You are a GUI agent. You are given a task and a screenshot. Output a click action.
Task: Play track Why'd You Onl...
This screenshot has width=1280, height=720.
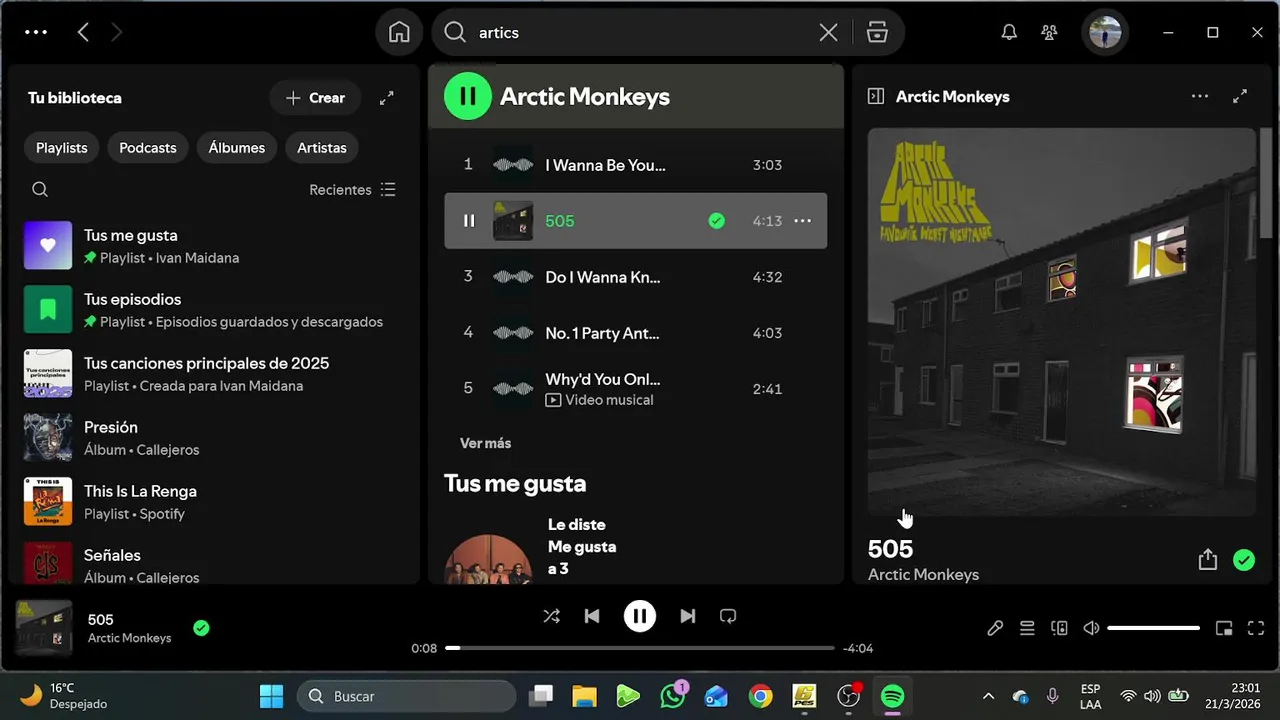pyautogui.click(x=635, y=389)
